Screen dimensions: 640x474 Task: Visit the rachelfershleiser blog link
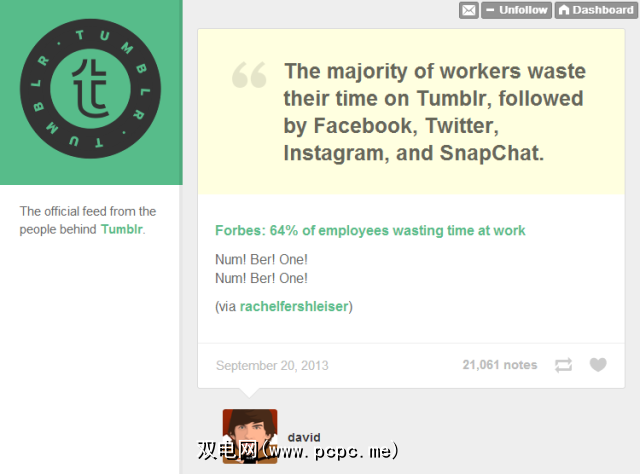(x=294, y=306)
